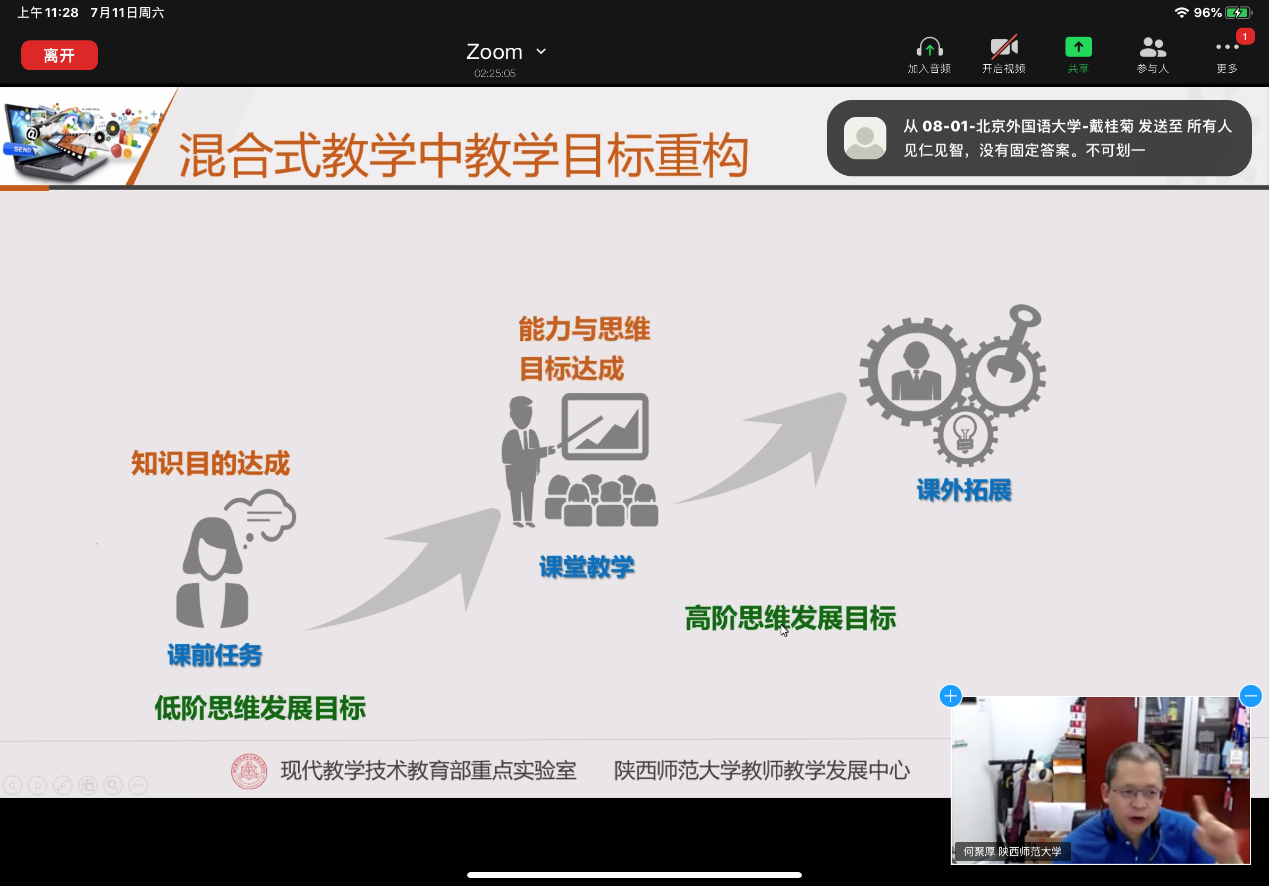Collapse speaker video with the minus button
Image resolution: width=1269 pixels, height=886 pixels.
click(1250, 696)
